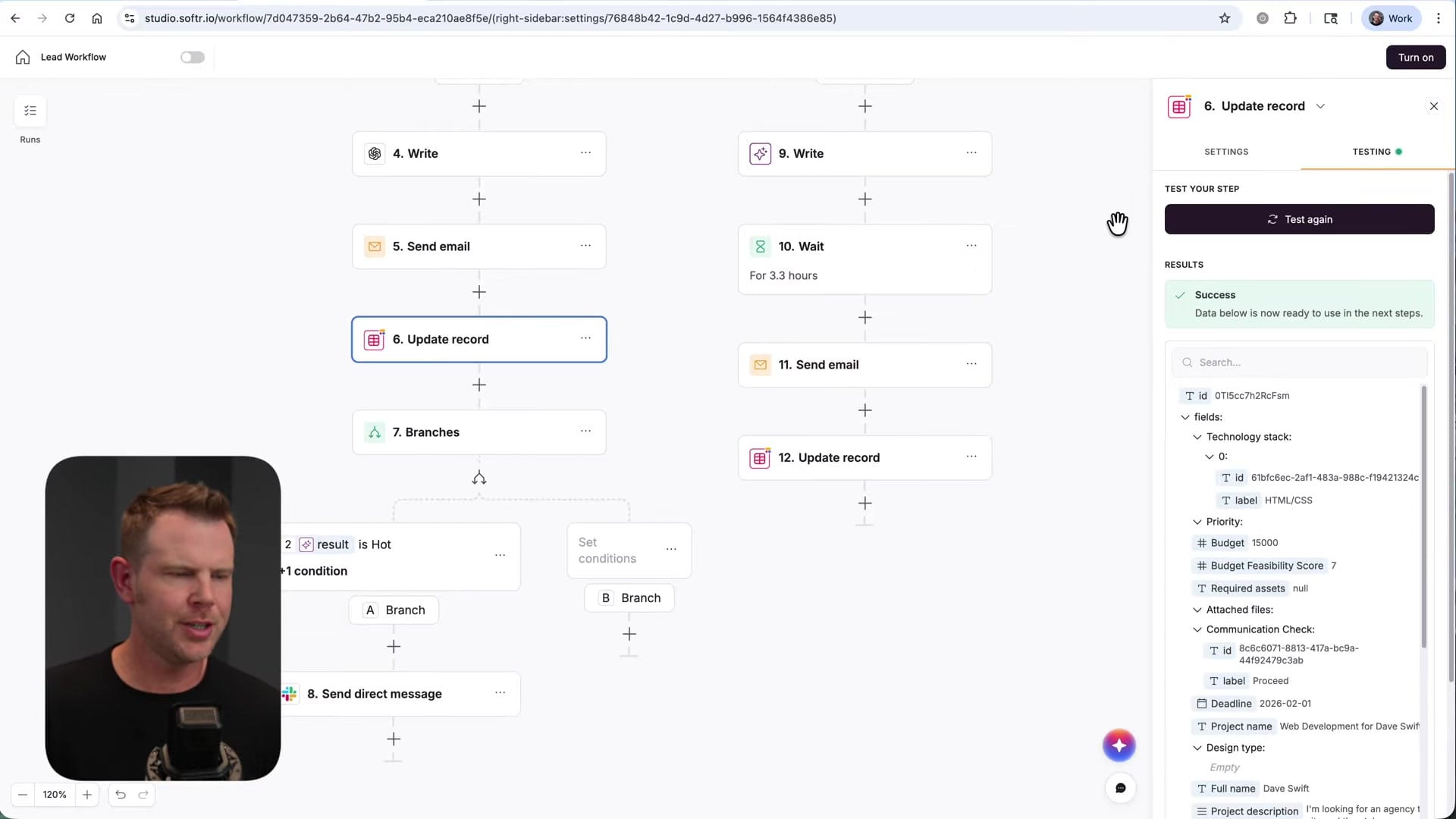Switch to the SETTINGS tab
Screen dimensions: 1456x819
1226,152
